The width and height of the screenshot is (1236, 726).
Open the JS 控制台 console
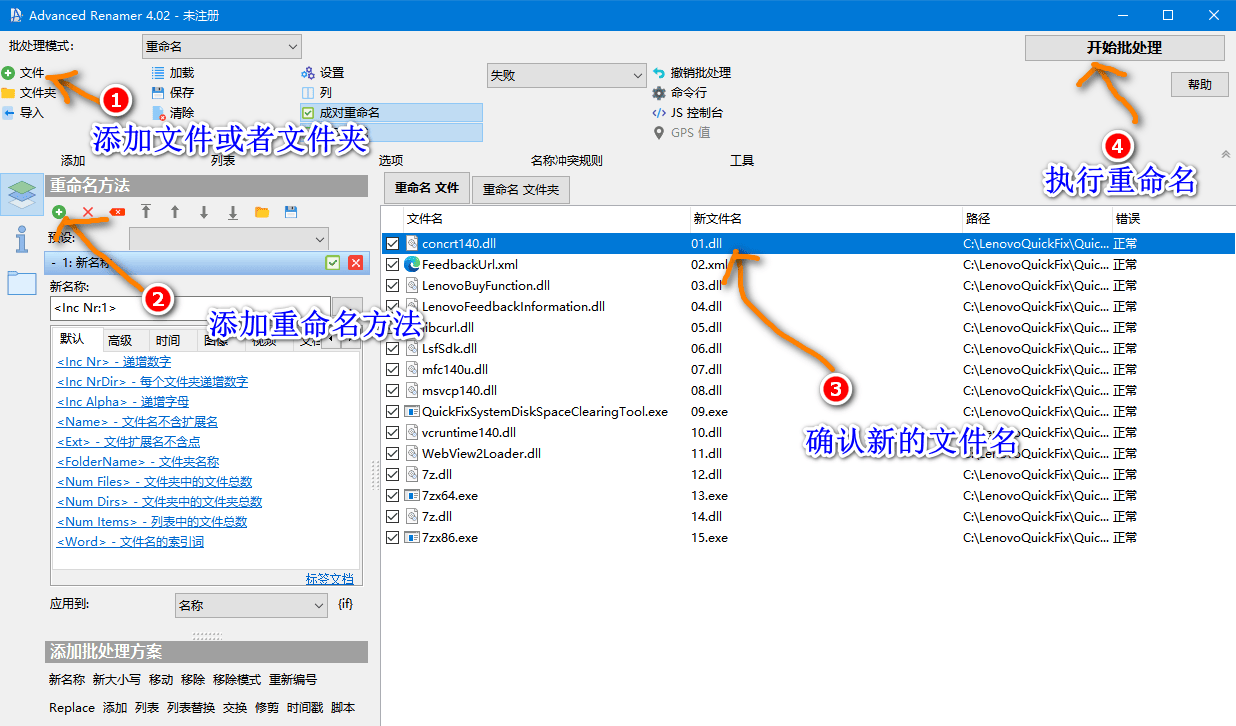(688, 113)
